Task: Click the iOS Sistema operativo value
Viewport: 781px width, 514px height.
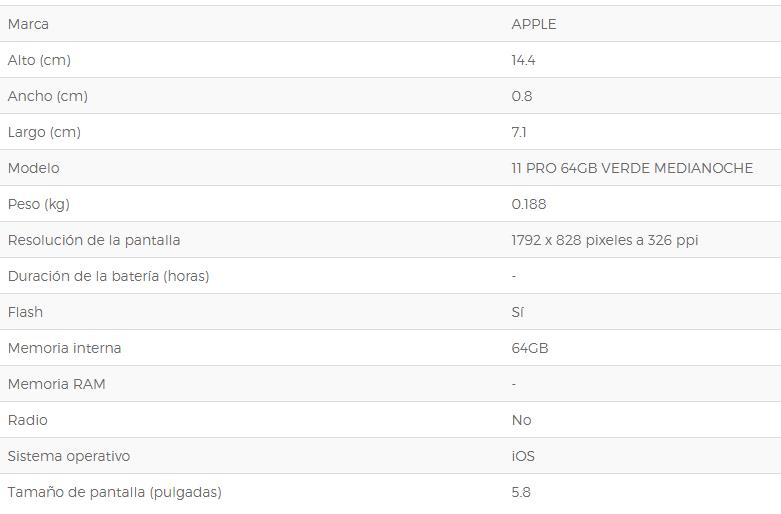Action: 522,456
